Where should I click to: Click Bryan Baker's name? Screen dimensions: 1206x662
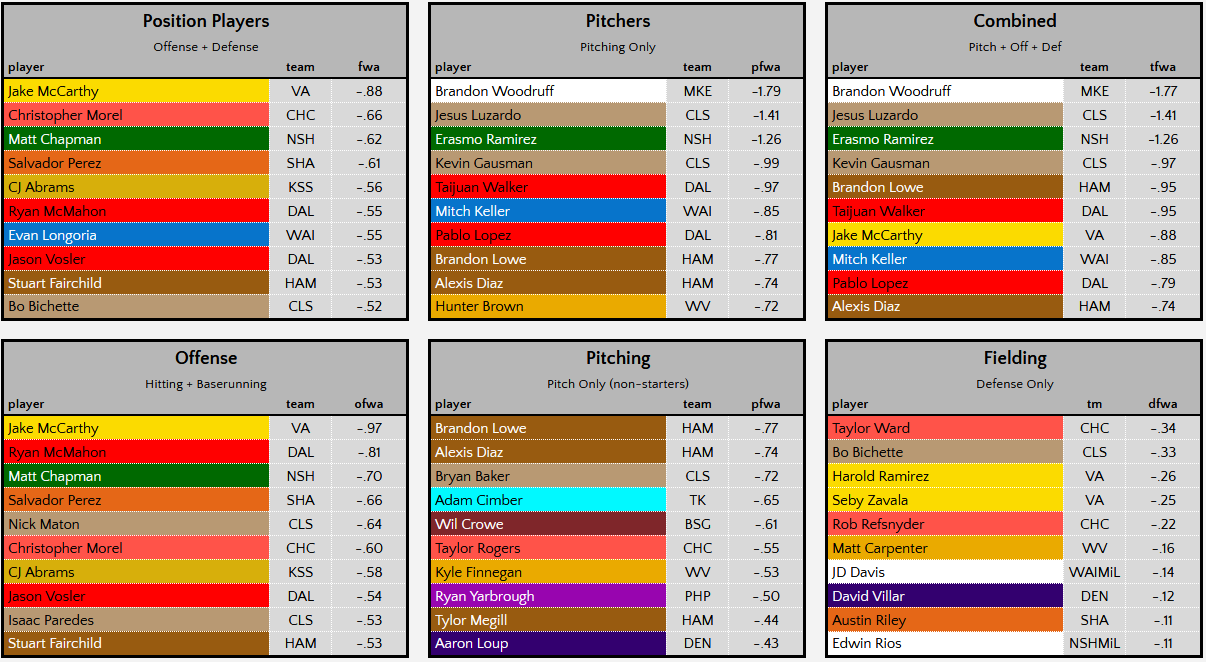[x=472, y=476]
